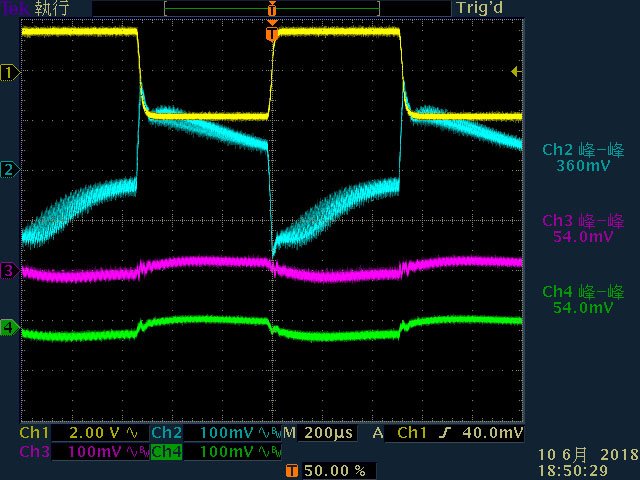
Task: Click the yellow trigger level arrow
Action: 516,72
